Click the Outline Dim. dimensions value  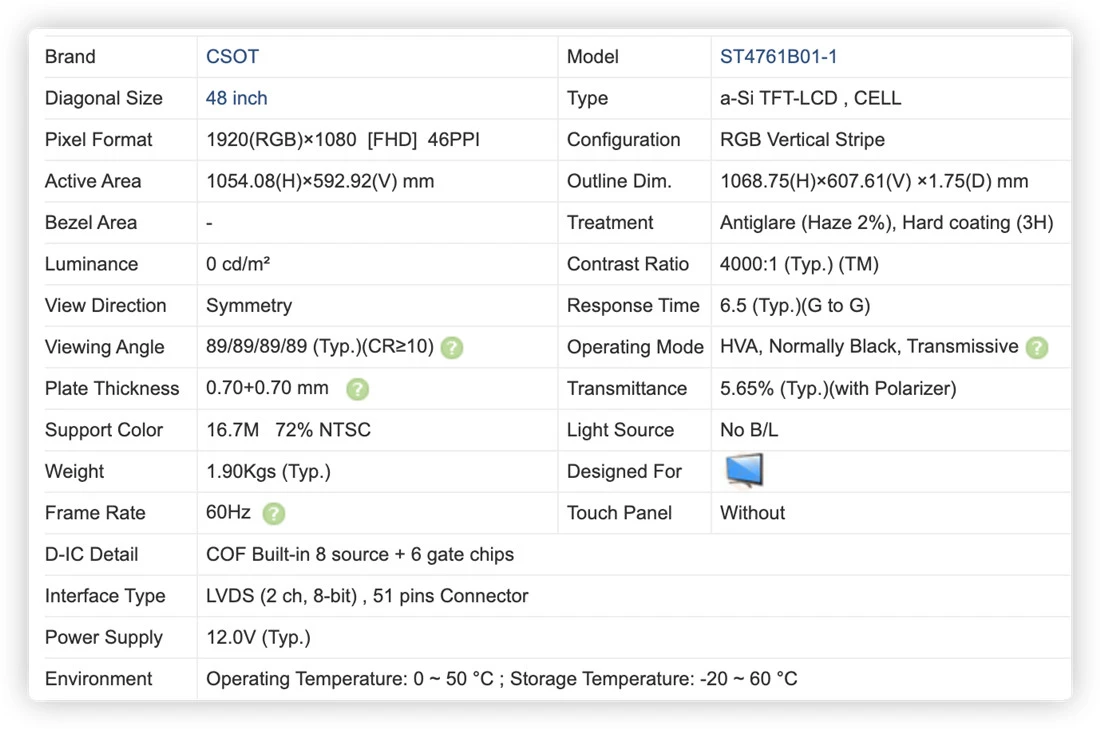(x=874, y=181)
